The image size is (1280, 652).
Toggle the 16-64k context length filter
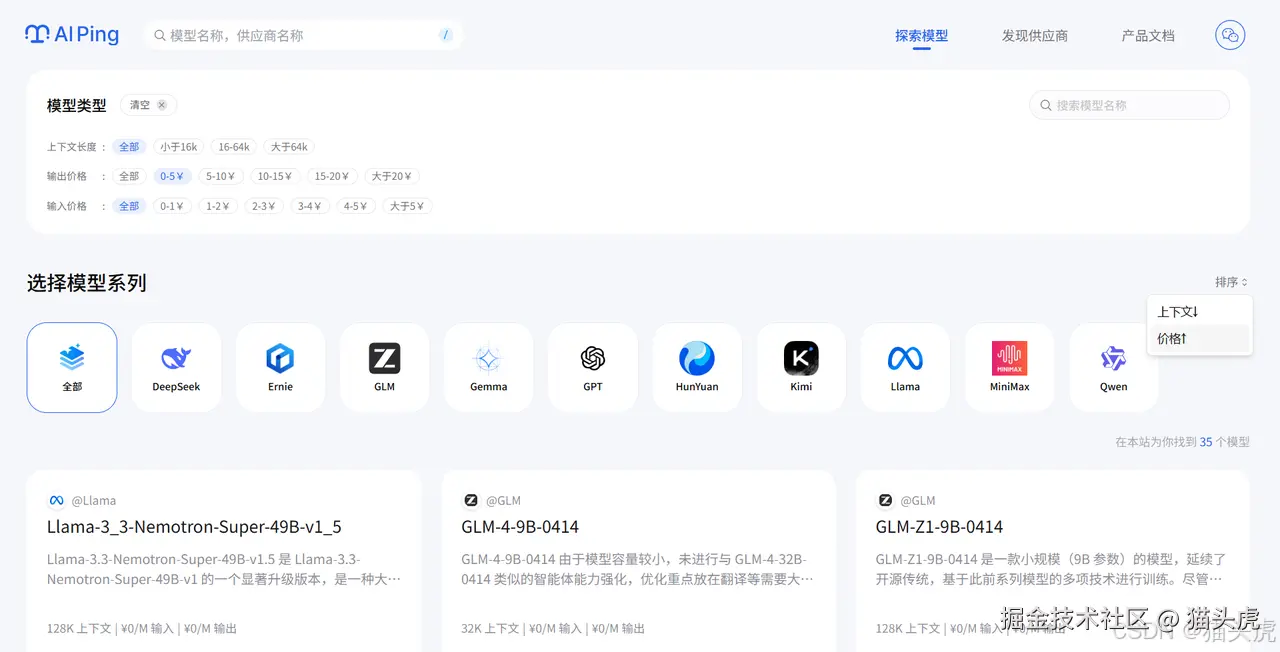coord(233,146)
